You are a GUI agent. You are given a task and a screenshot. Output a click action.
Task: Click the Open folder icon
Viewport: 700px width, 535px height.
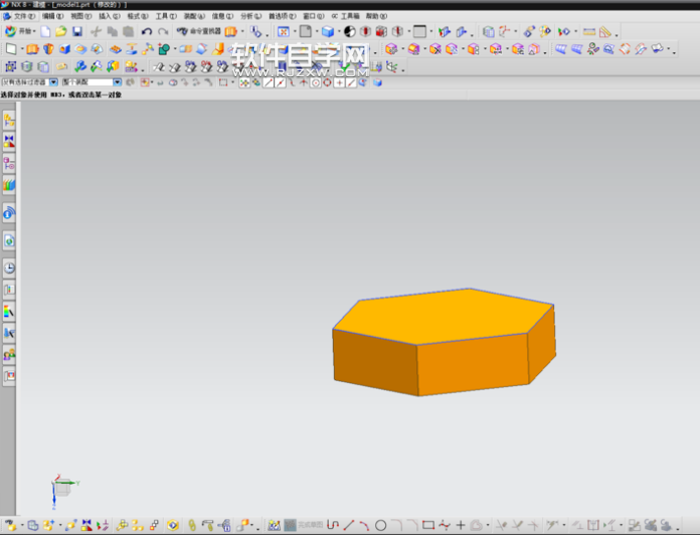click(x=61, y=32)
